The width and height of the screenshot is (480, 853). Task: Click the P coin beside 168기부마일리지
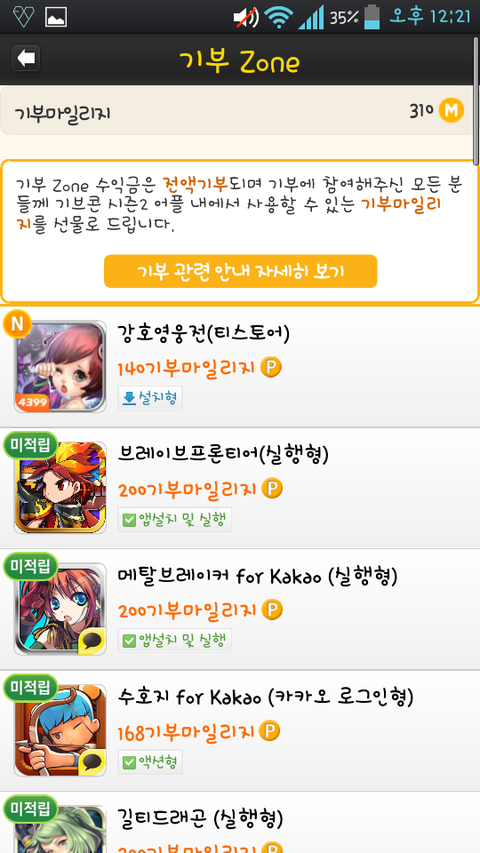[x=269, y=732]
